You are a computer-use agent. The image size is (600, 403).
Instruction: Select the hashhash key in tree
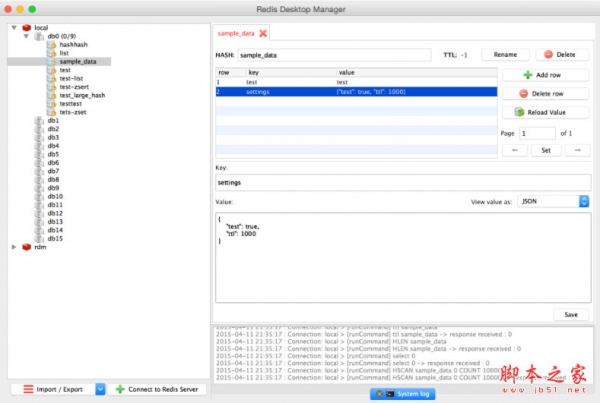point(73,45)
